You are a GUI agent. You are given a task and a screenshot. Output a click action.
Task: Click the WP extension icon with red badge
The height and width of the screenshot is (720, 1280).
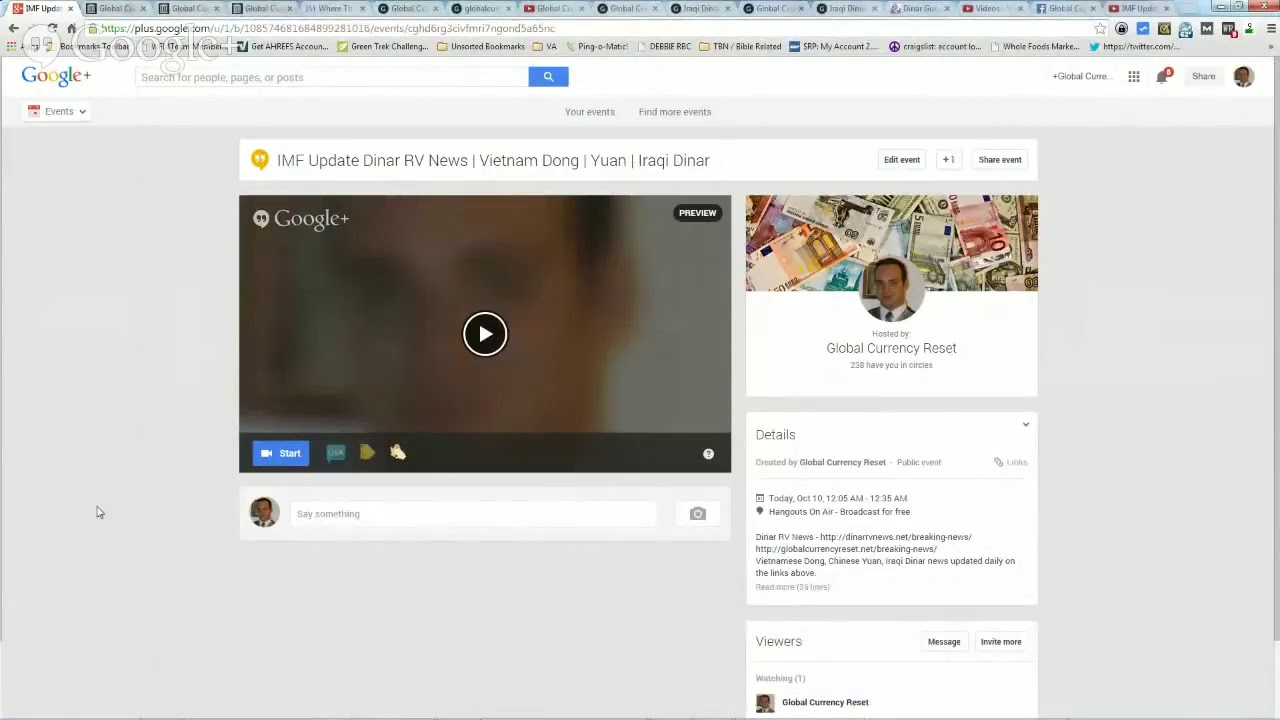pos(1229,29)
